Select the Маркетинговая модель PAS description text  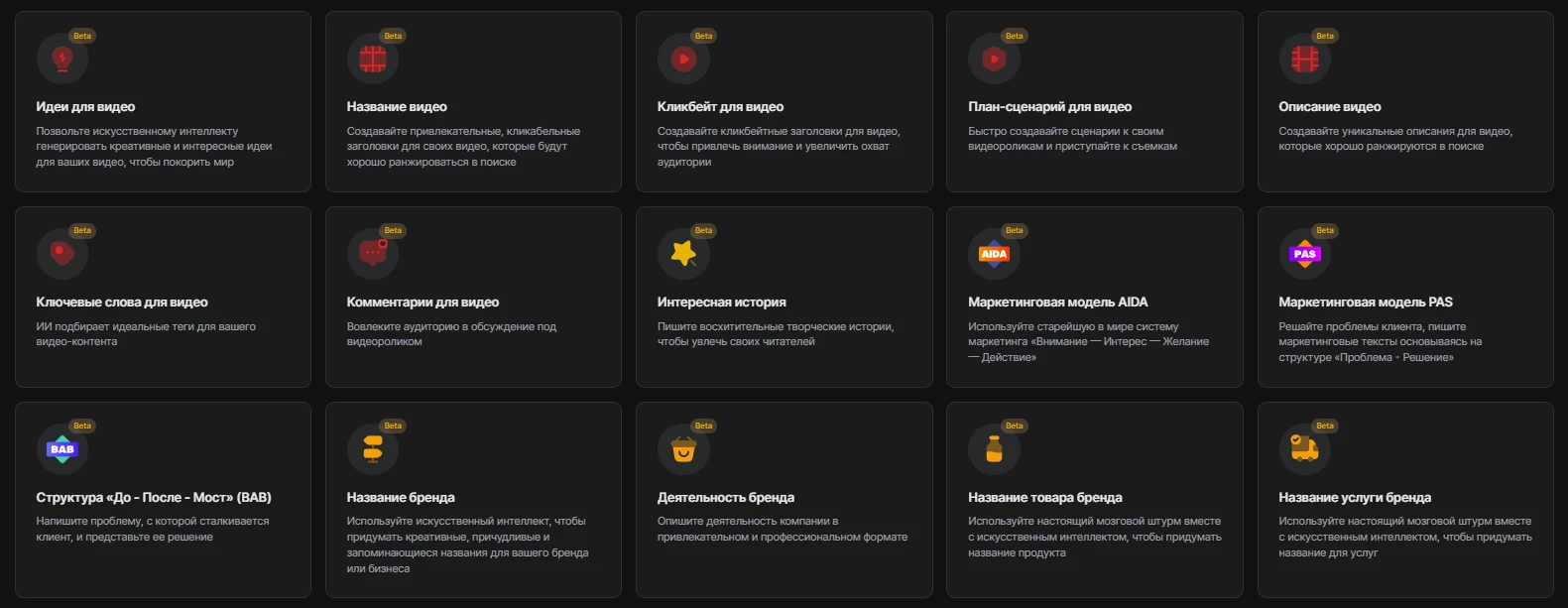pyautogui.click(x=1380, y=341)
